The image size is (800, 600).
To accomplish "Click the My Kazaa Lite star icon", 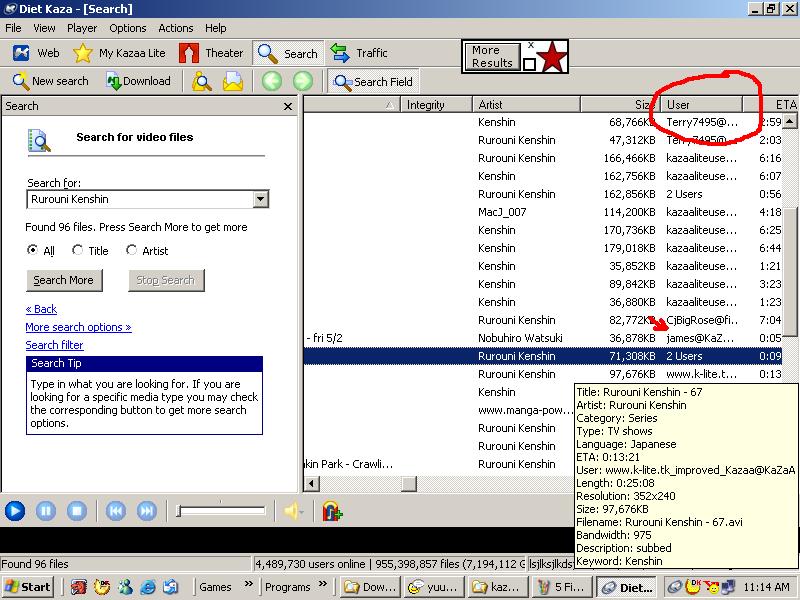I will tap(83, 53).
